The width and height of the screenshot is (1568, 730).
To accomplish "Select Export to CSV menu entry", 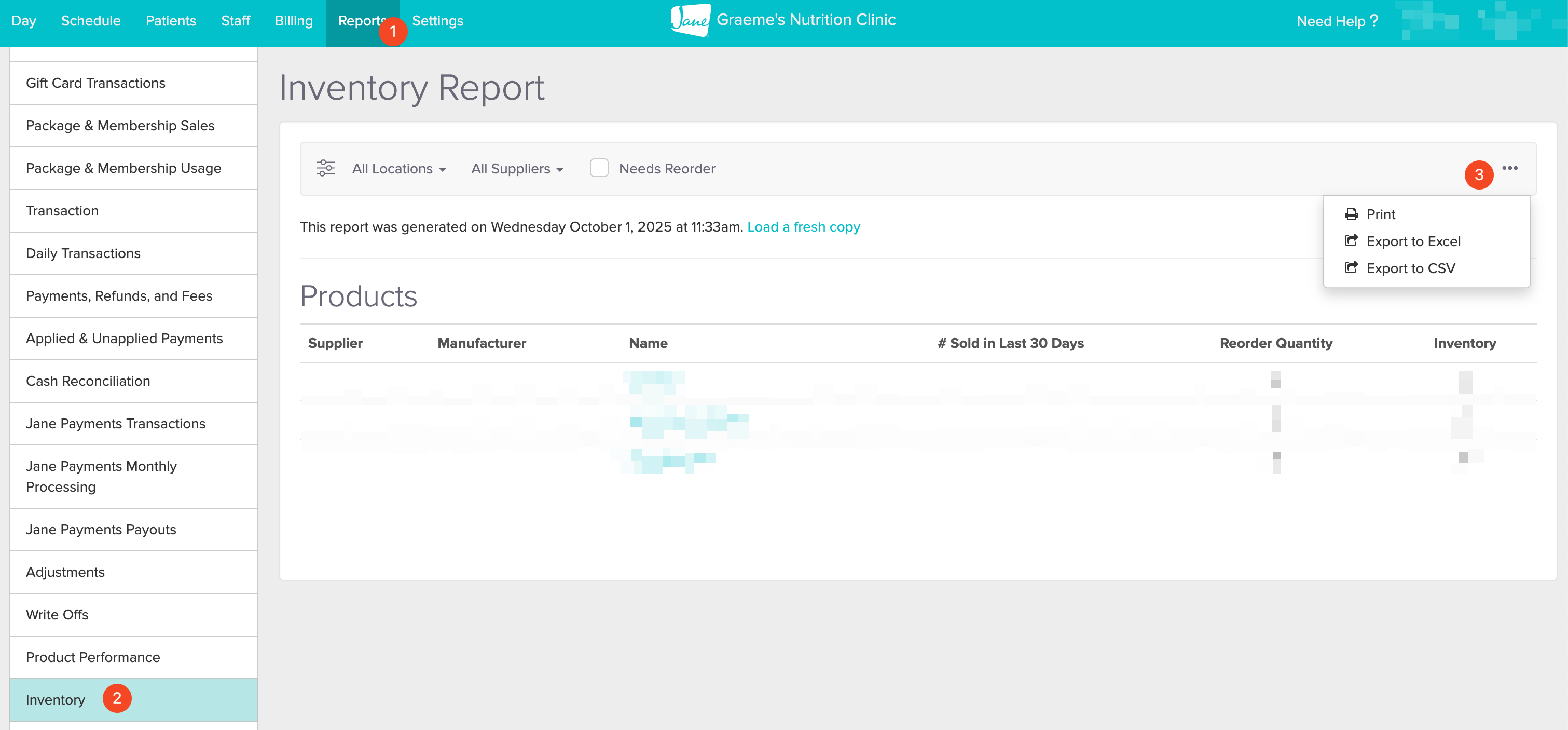I will click(x=1410, y=268).
